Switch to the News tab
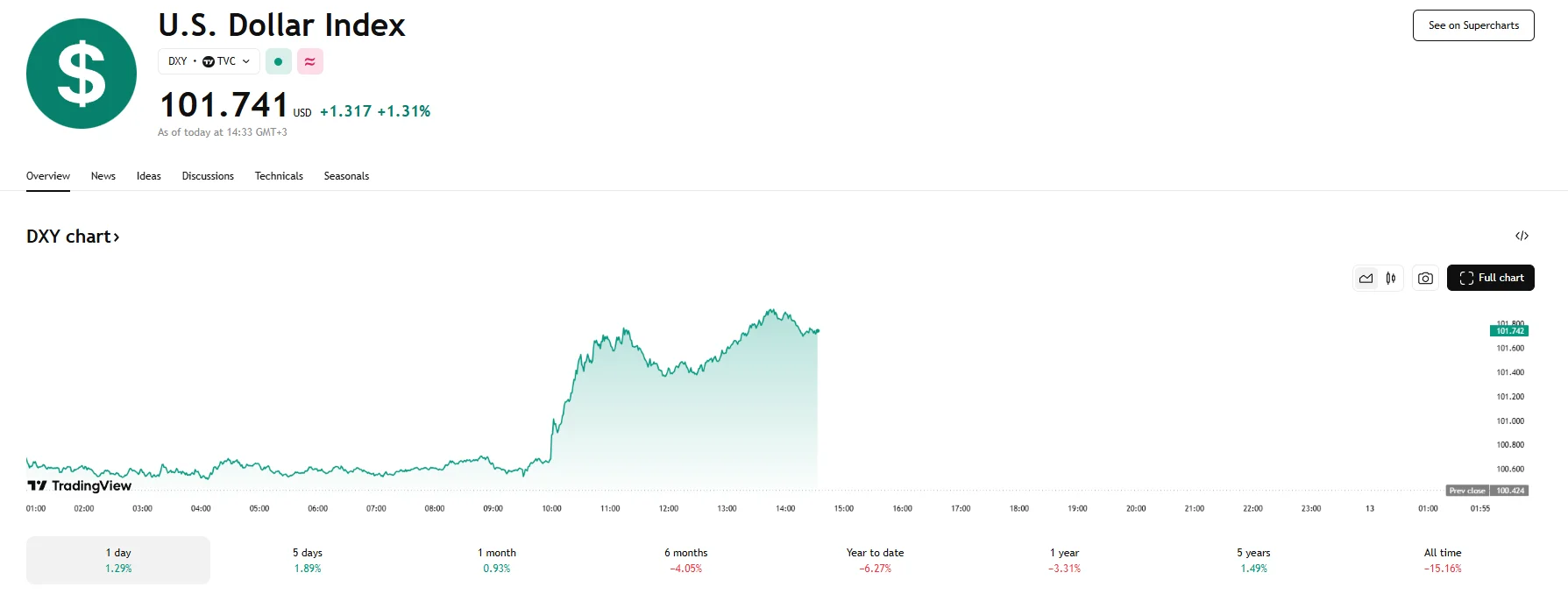Screen dimensions: 1568x608 (x=103, y=176)
